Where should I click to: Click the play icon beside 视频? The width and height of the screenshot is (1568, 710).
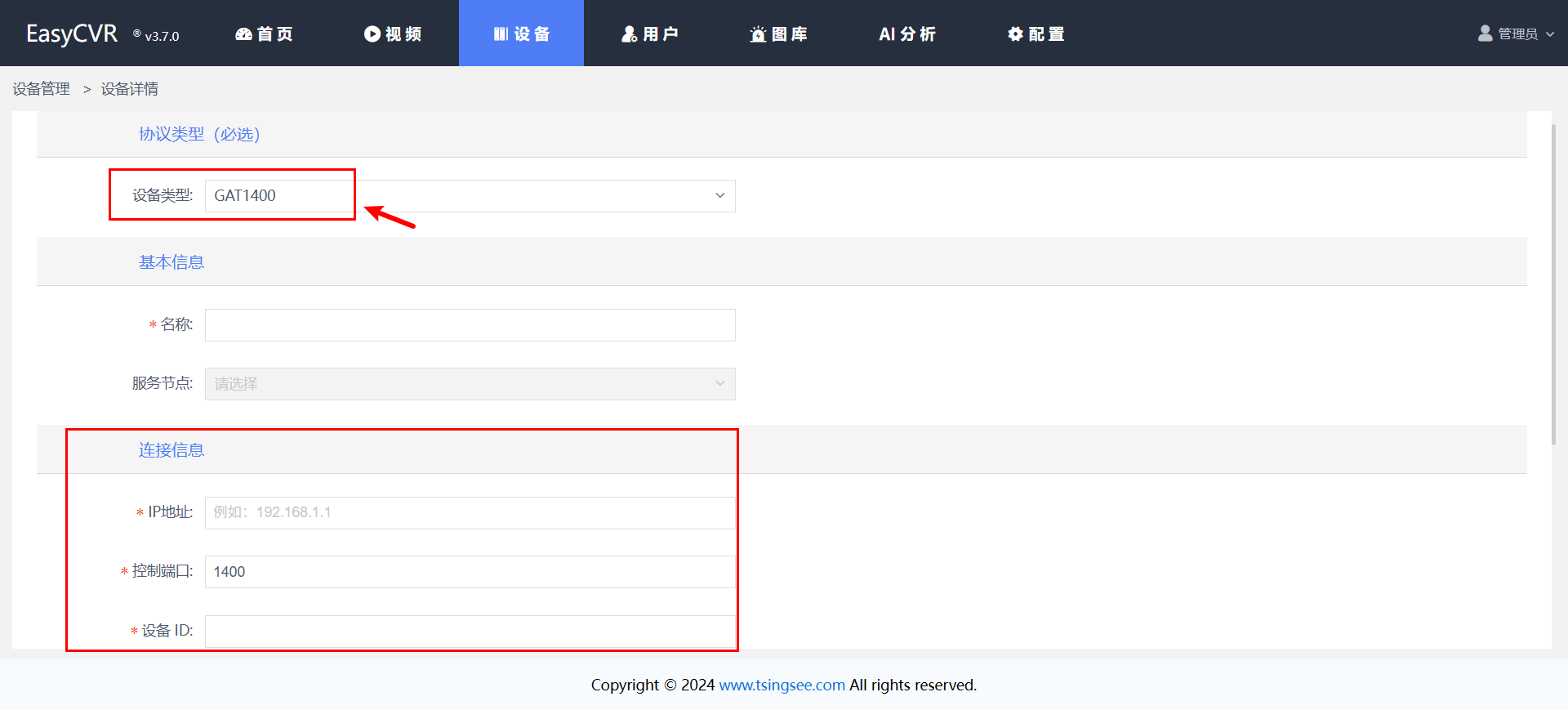pyautogui.click(x=372, y=34)
